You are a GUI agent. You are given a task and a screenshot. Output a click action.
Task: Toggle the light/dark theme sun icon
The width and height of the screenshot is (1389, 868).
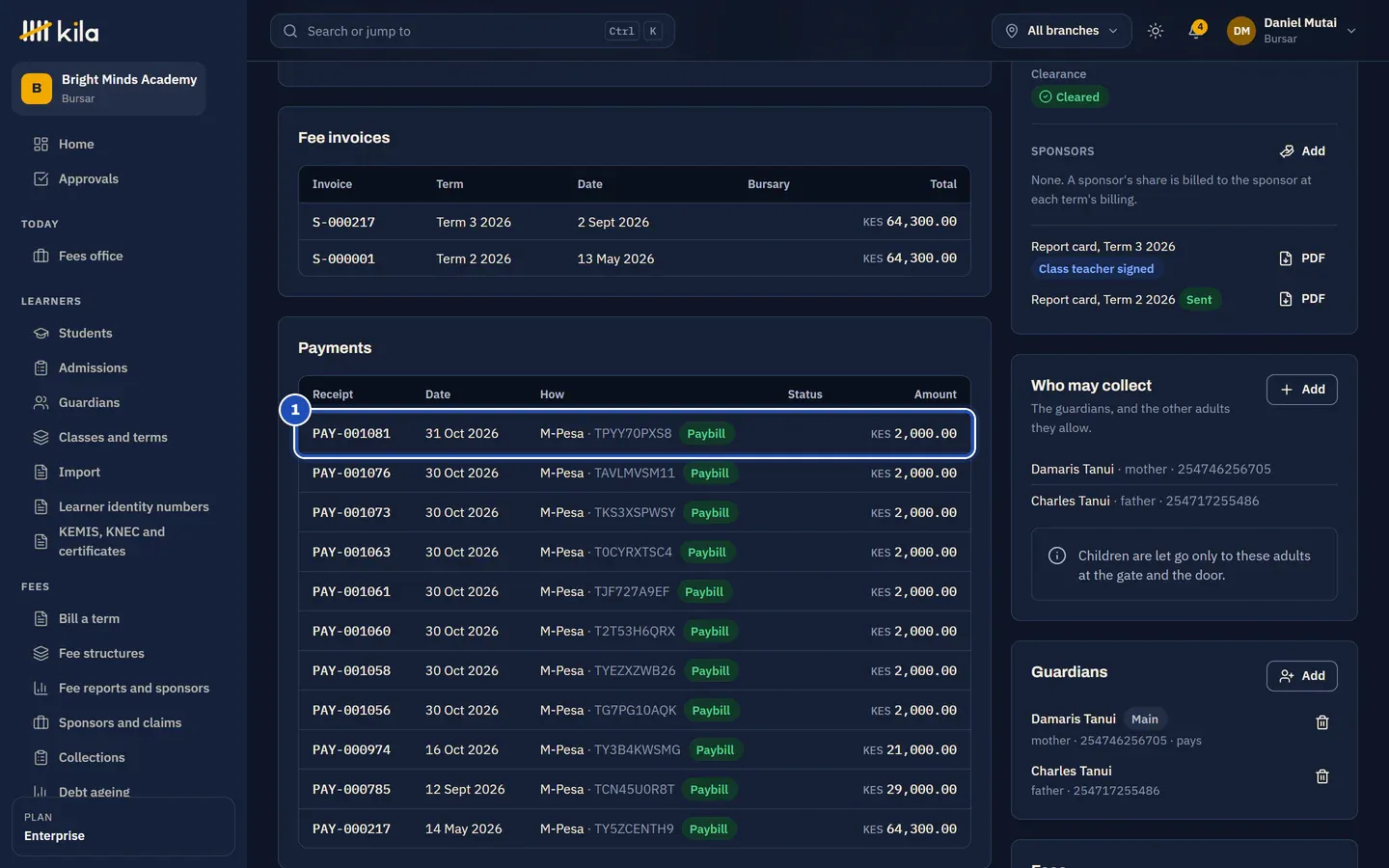1156,31
